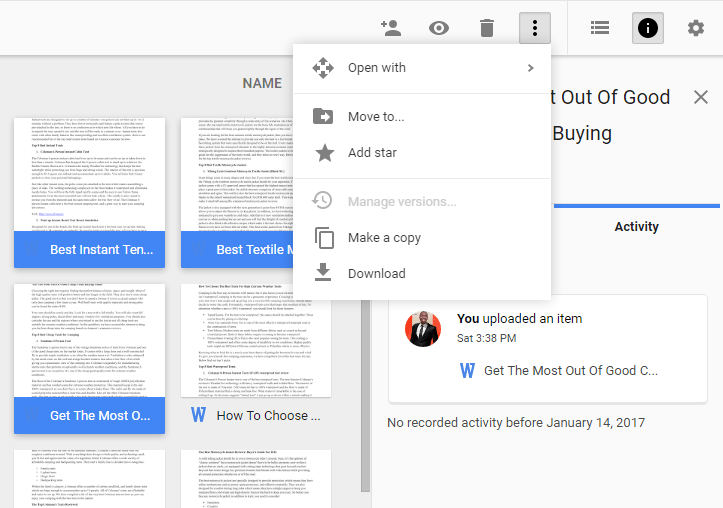Click the preview eye icon
This screenshot has width=723, height=508.
tap(439, 28)
